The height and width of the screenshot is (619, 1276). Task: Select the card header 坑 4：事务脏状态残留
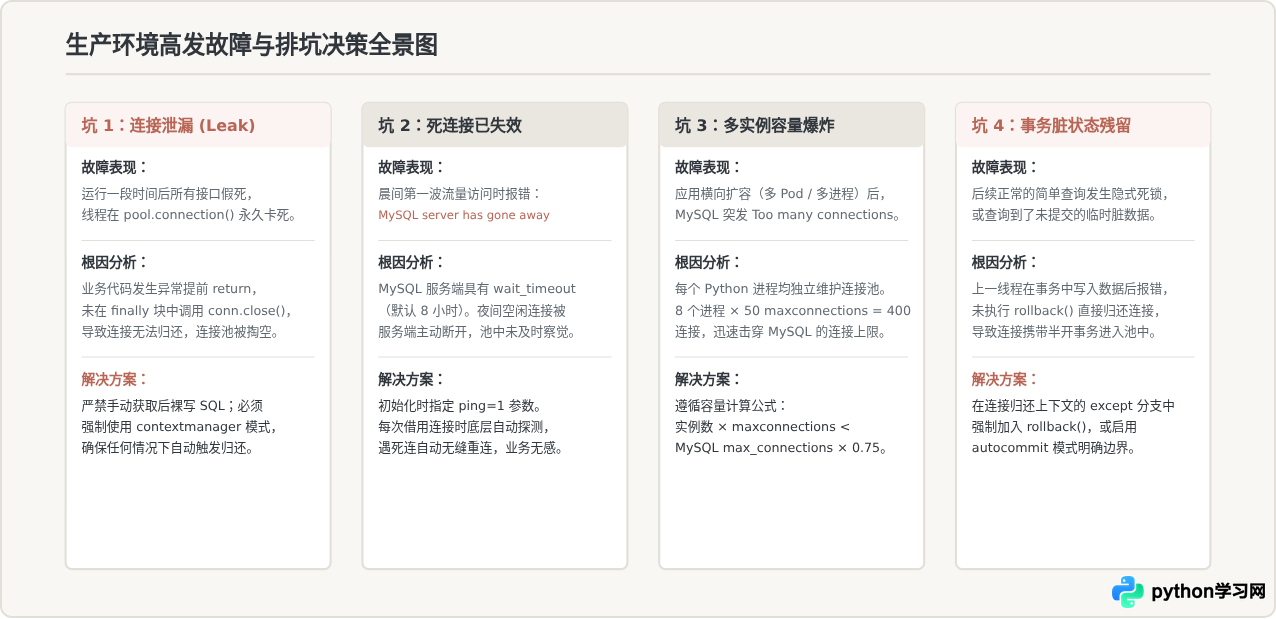1083,125
